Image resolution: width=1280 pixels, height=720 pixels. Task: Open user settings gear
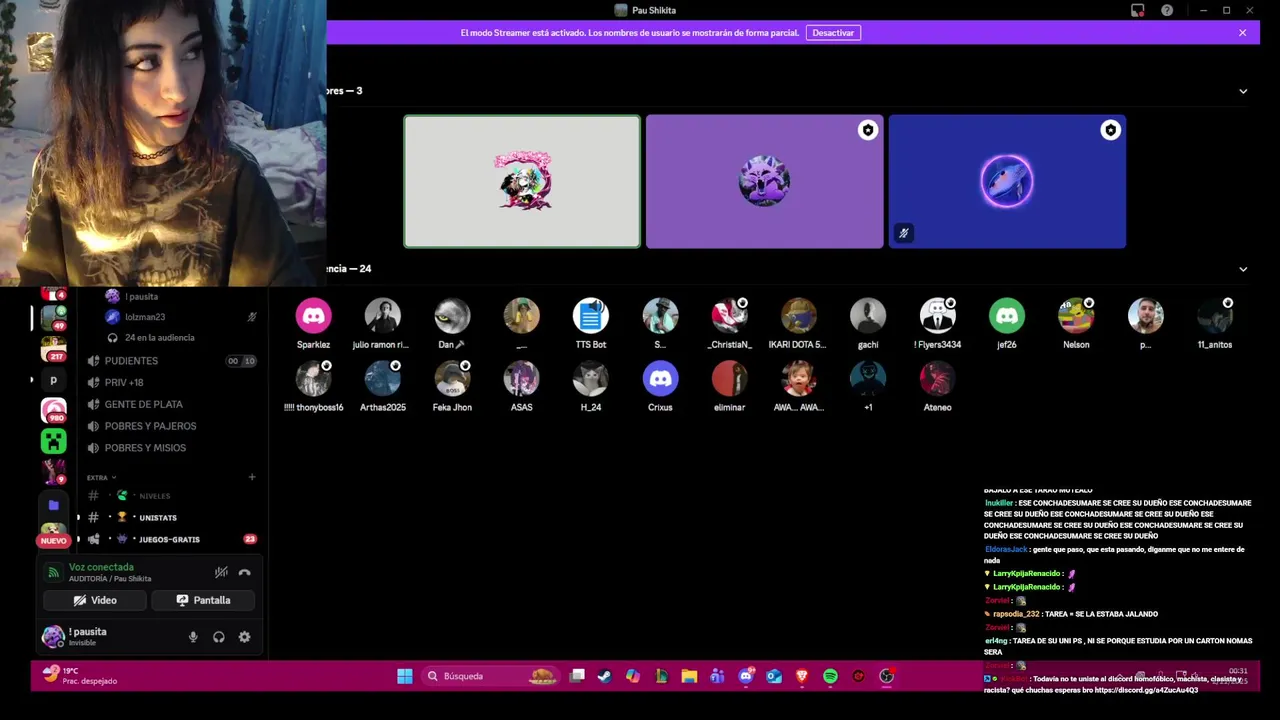(x=244, y=637)
